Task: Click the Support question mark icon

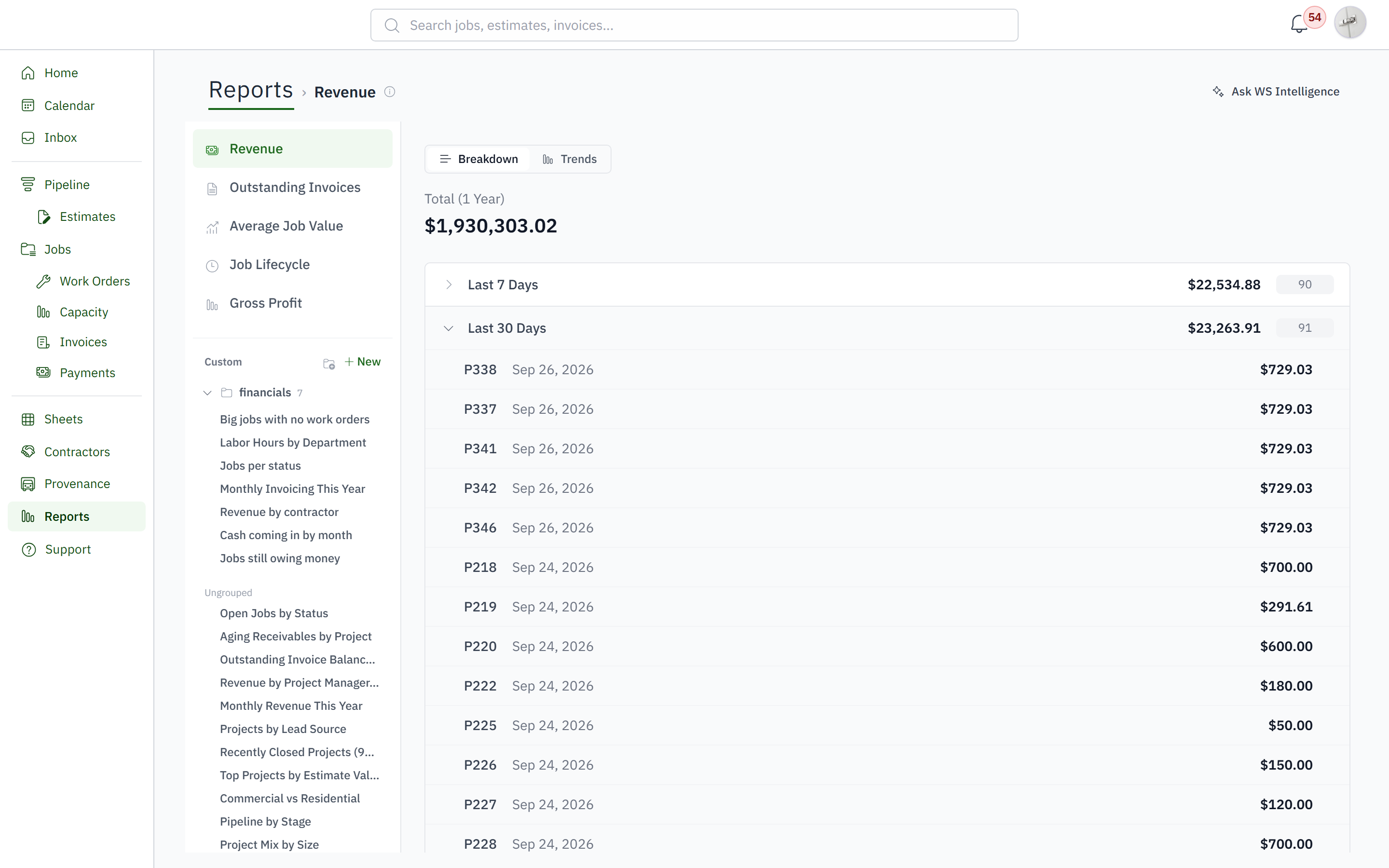Action: point(28,550)
